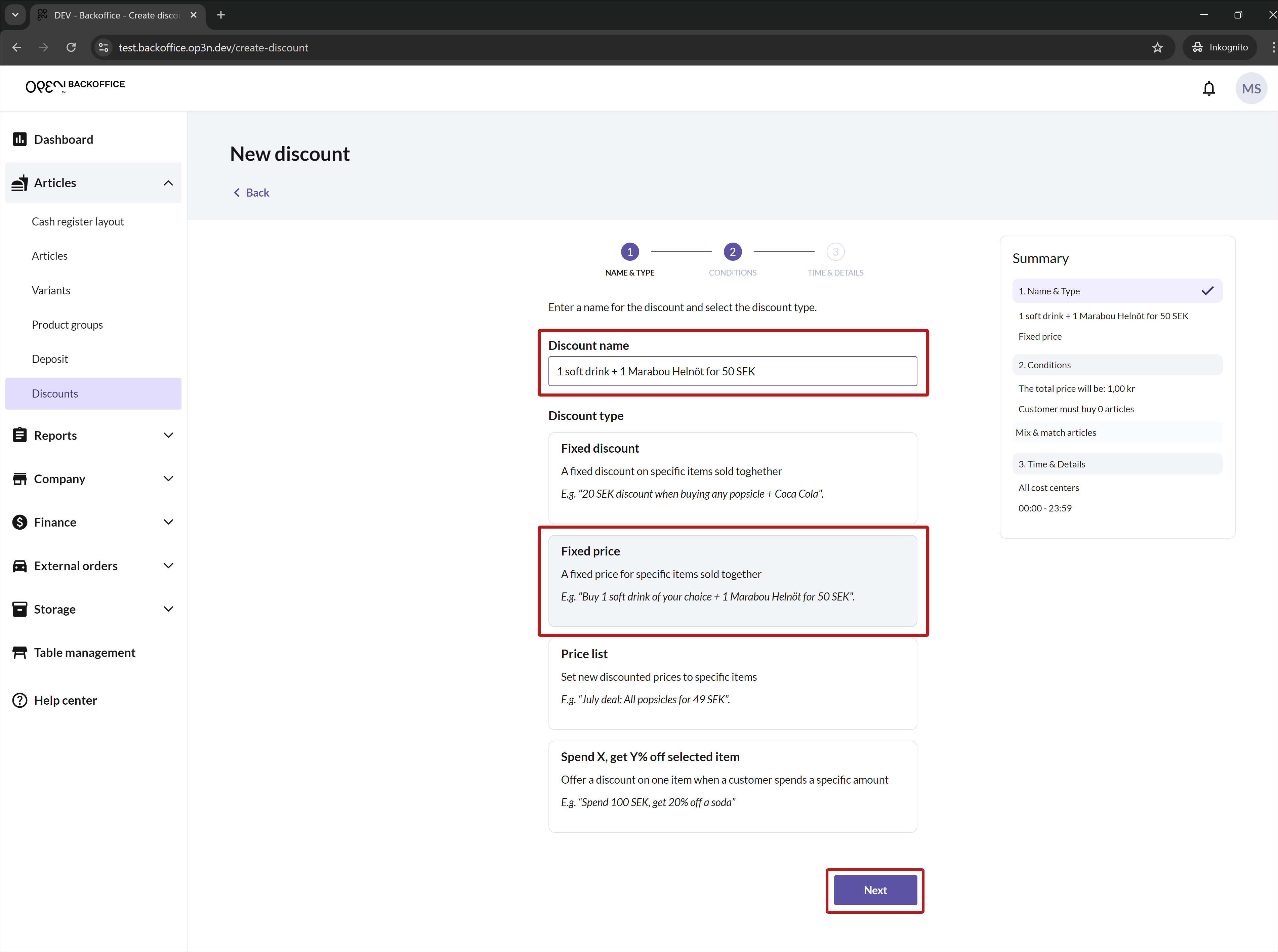Open Table management page
Viewport: 1278px width, 952px height.
[x=85, y=652]
